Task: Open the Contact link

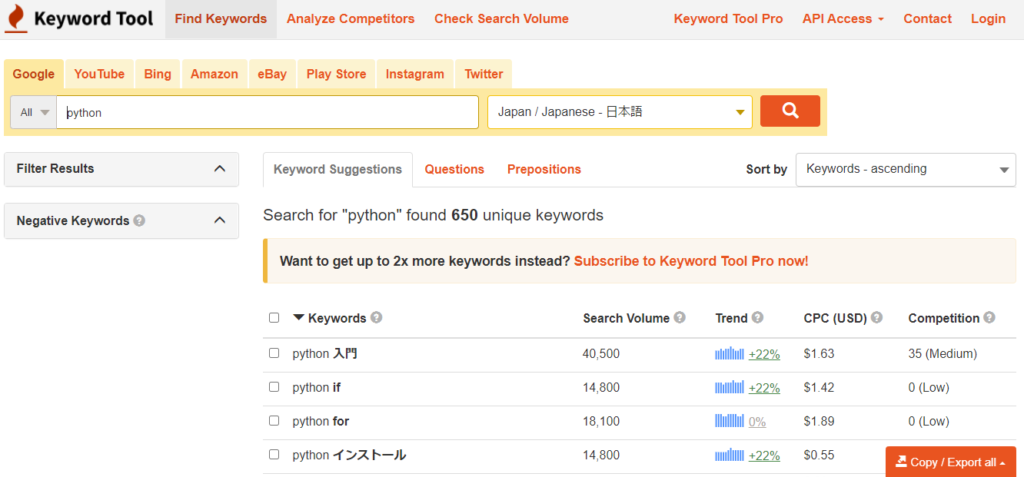Action: click(927, 19)
